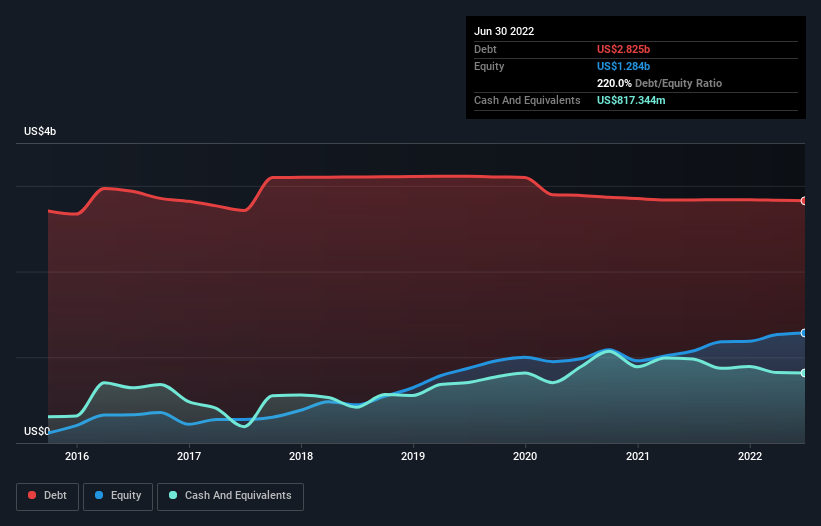Click the US$1.284b equity value
Screen dimensions: 821x526
click(623, 66)
